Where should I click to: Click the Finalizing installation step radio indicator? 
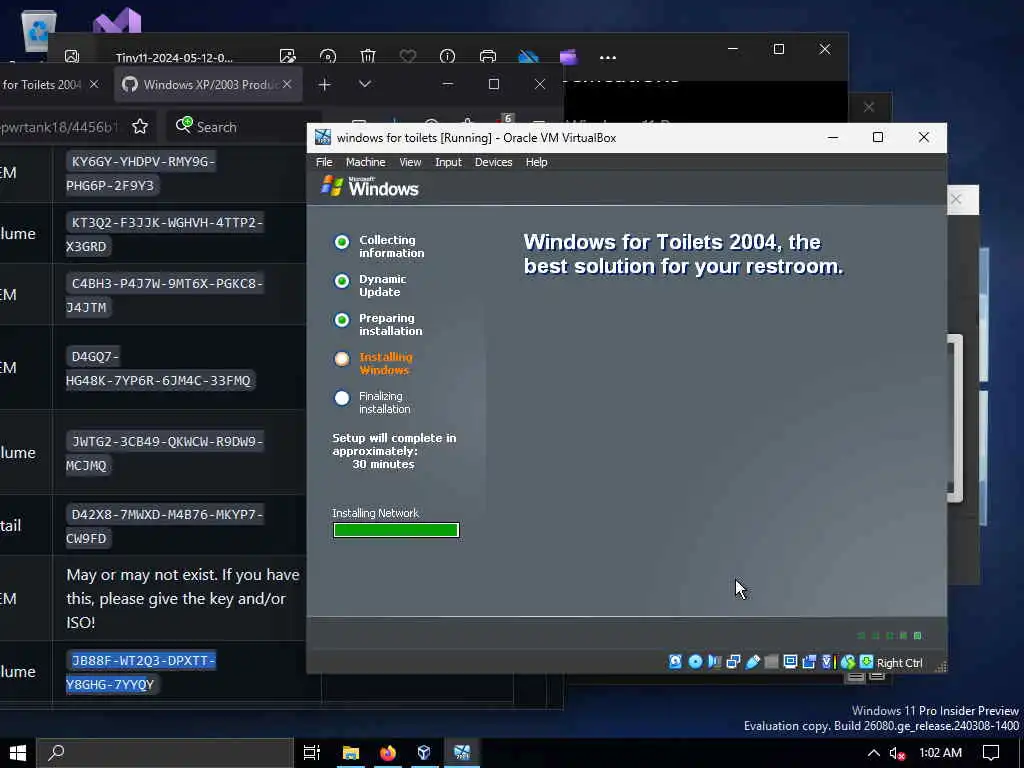pos(342,398)
